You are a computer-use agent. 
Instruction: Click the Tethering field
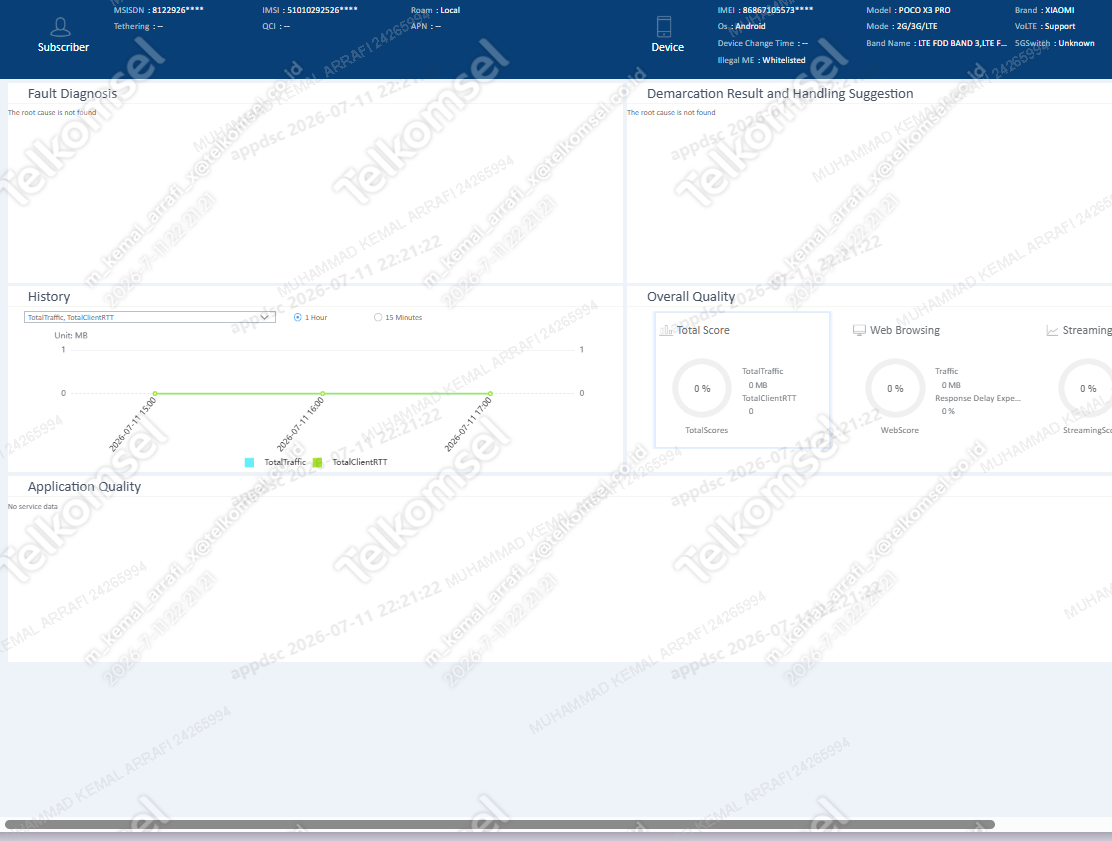[x=138, y=26]
